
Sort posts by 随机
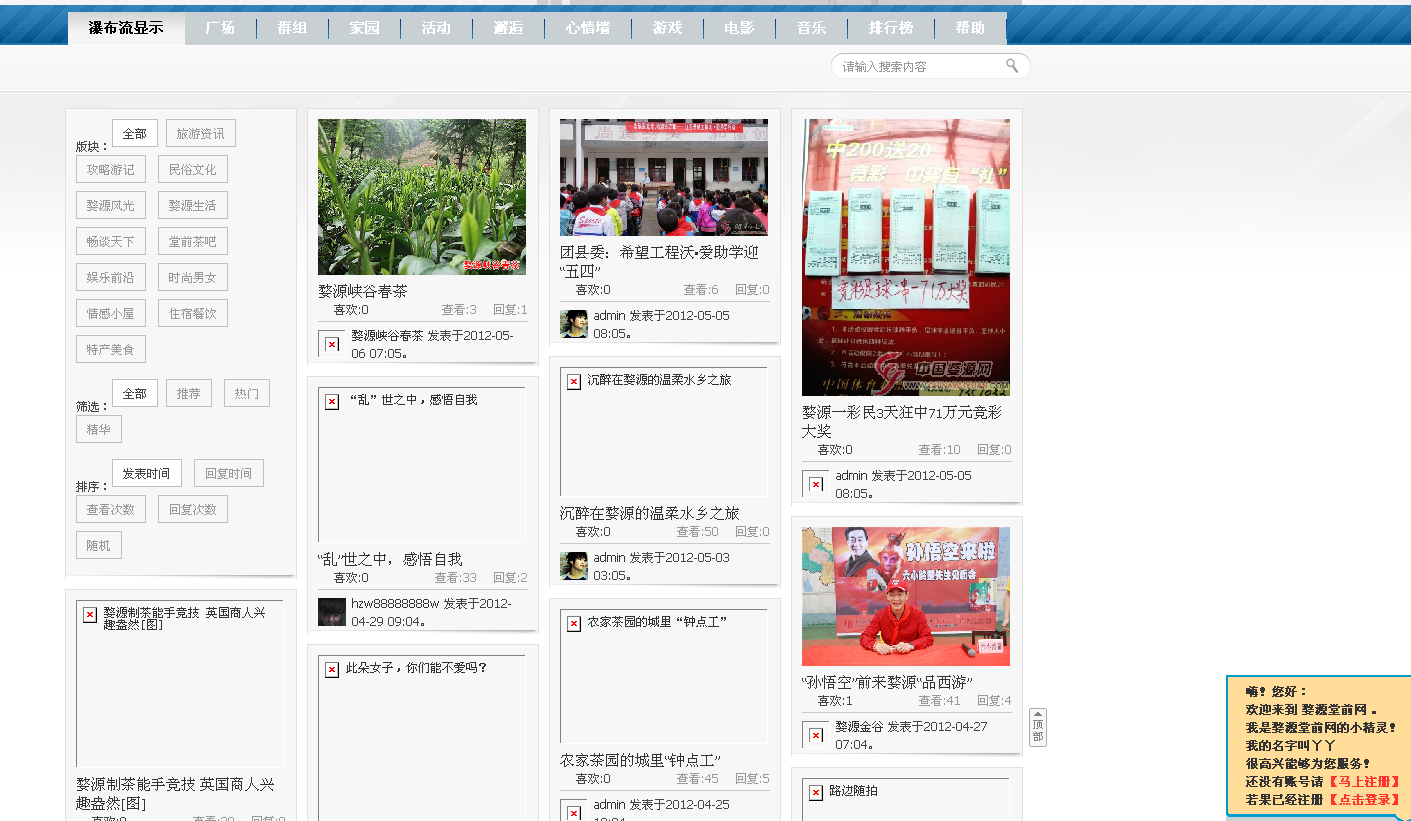coord(99,545)
